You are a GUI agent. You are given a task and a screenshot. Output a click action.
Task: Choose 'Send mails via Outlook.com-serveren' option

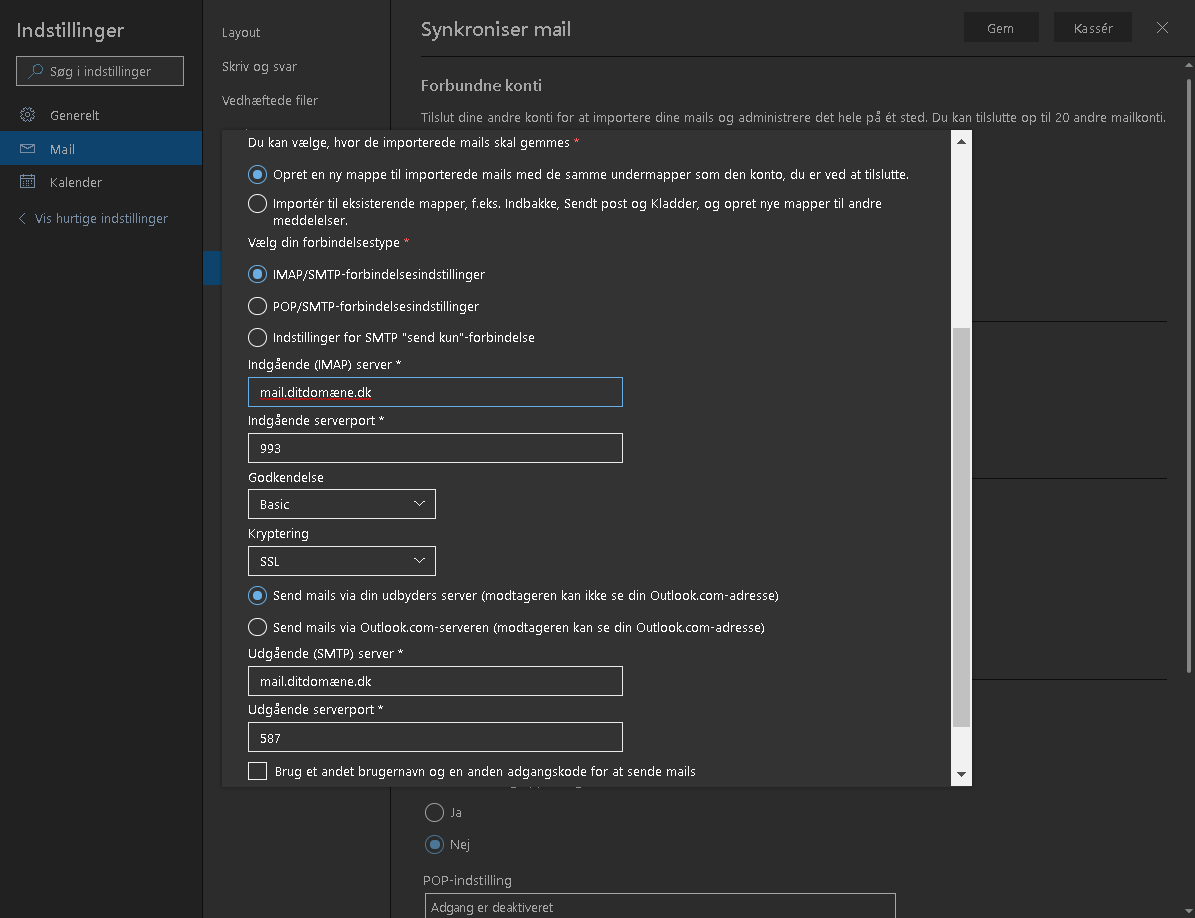click(x=257, y=628)
